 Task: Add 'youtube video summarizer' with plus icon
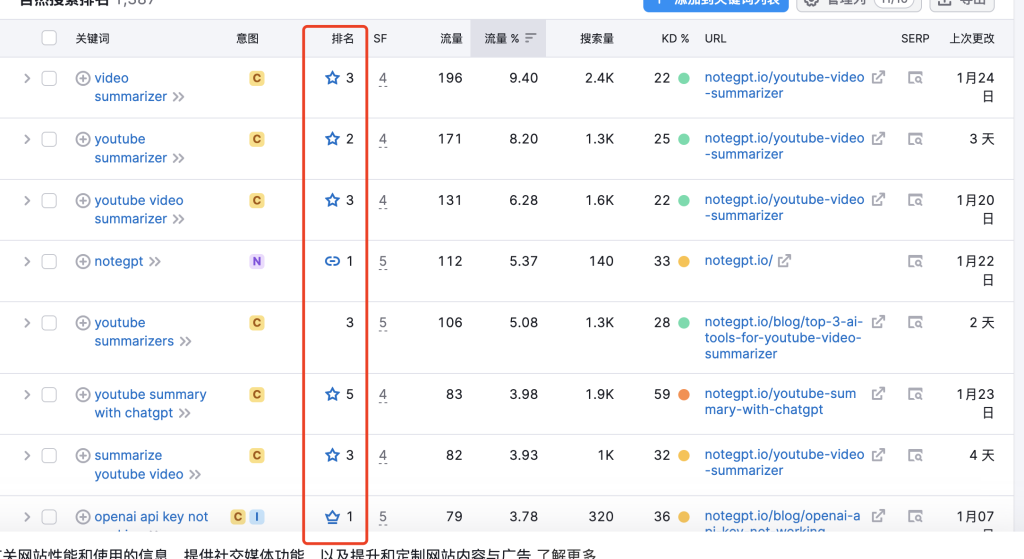[83, 200]
